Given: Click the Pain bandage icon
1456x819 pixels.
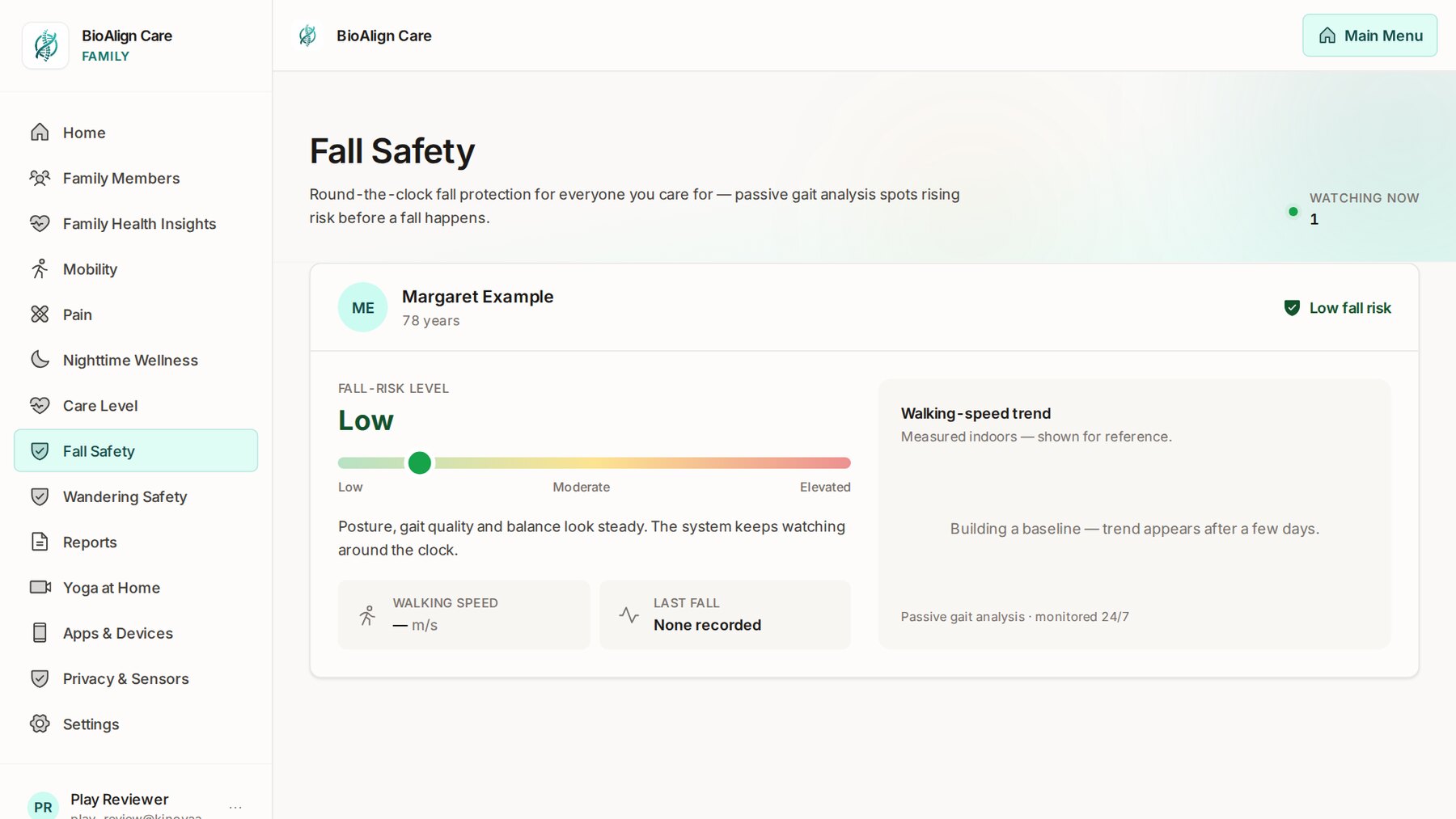Looking at the screenshot, I should [40, 315].
